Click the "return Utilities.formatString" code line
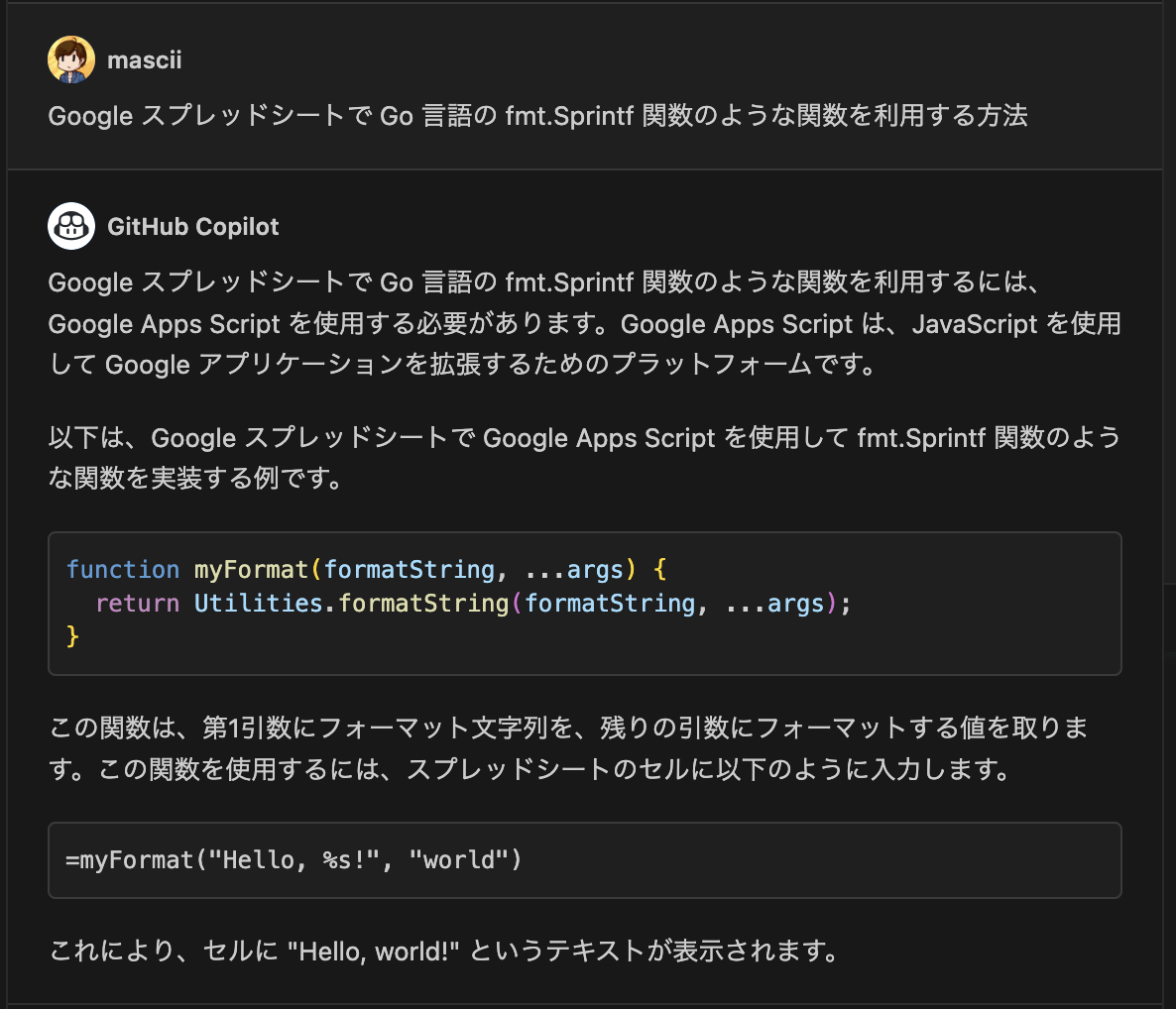This screenshot has width=1176, height=1009. [473, 604]
